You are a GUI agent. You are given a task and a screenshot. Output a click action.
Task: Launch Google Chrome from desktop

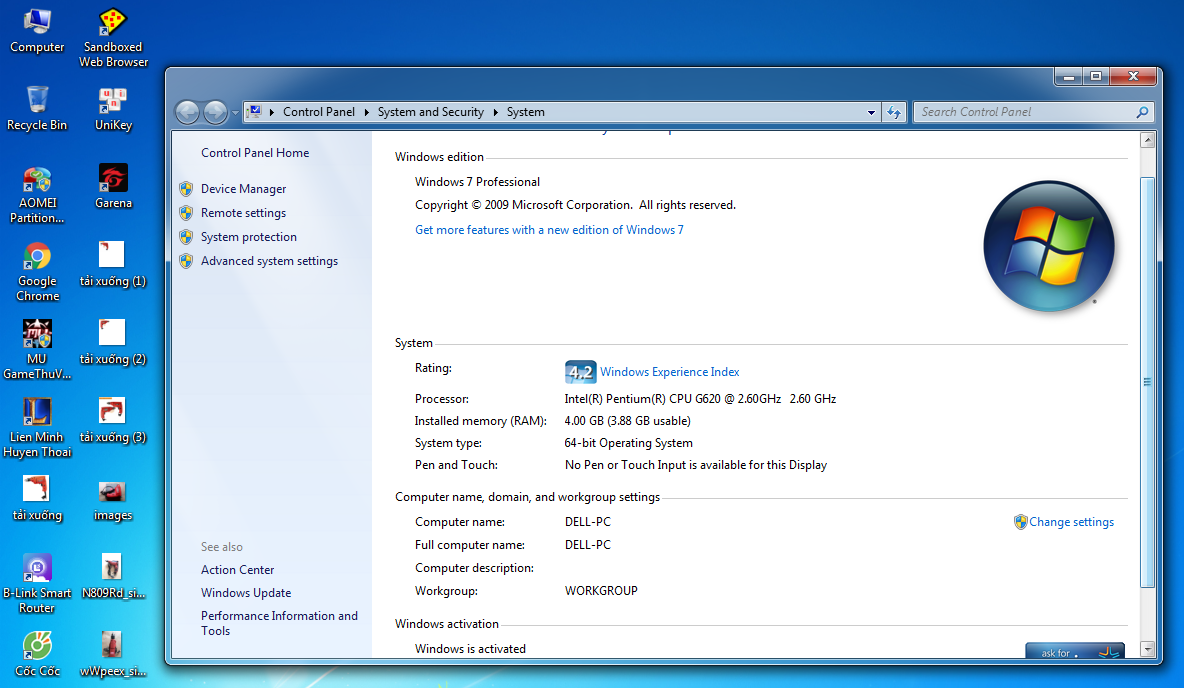[37, 273]
